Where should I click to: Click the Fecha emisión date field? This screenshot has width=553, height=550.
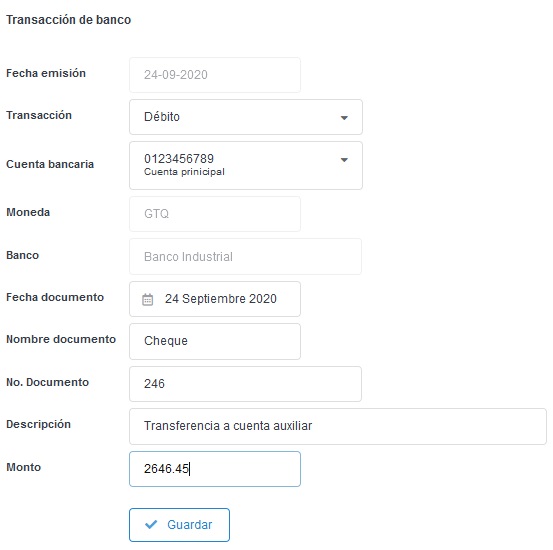coord(215,75)
